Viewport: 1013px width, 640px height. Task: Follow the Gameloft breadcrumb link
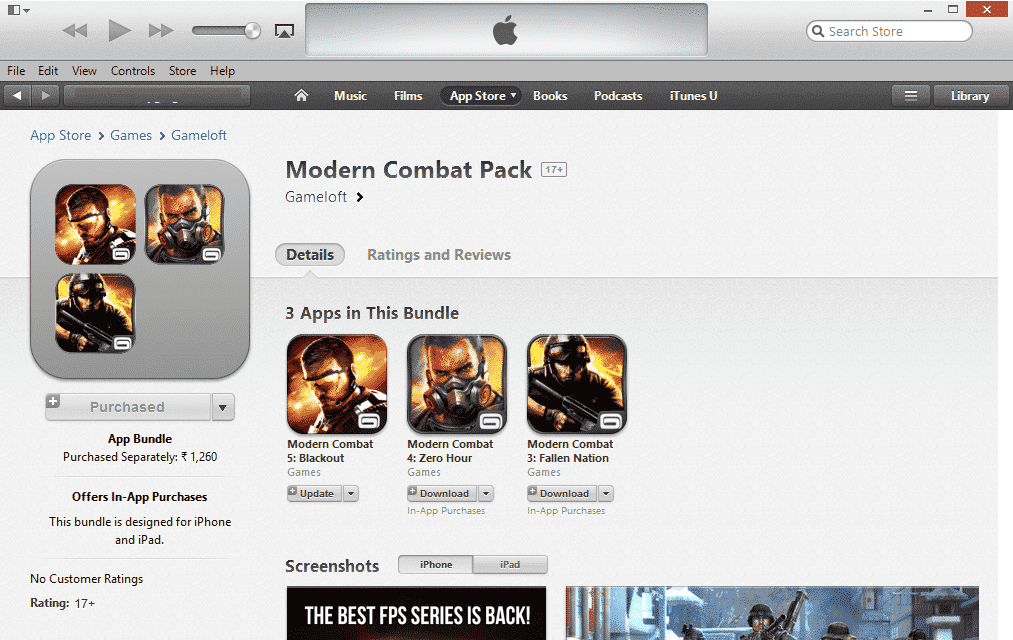(x=199, y=135)
